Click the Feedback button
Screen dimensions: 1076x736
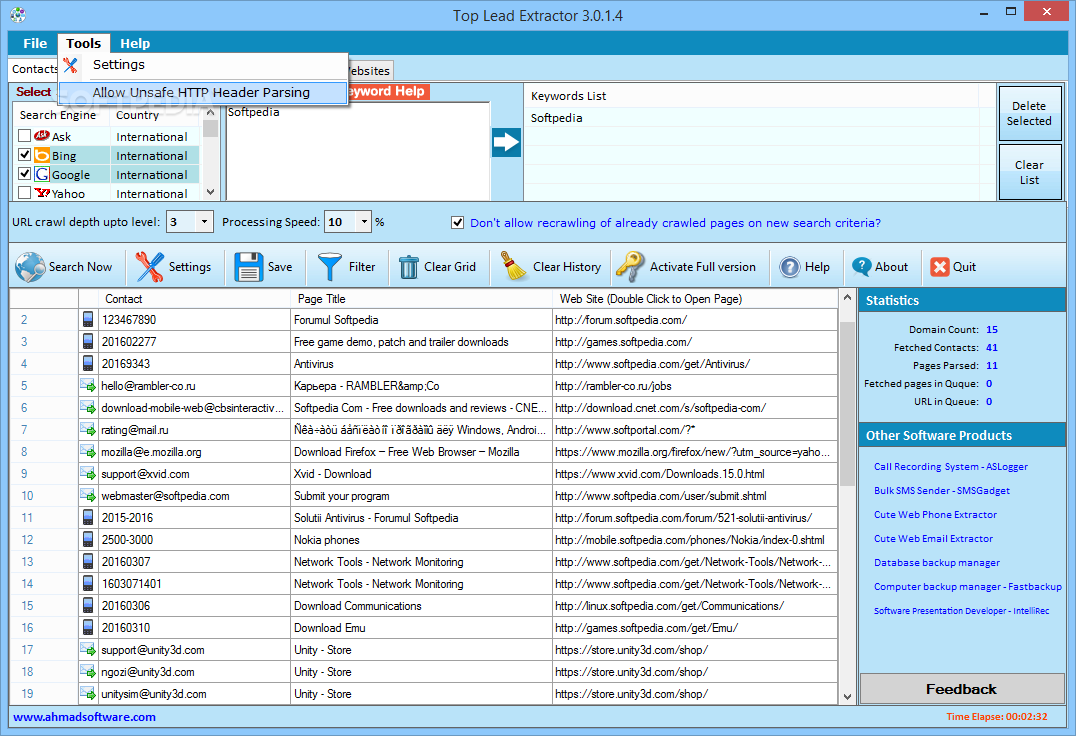(x=961, y=689)
